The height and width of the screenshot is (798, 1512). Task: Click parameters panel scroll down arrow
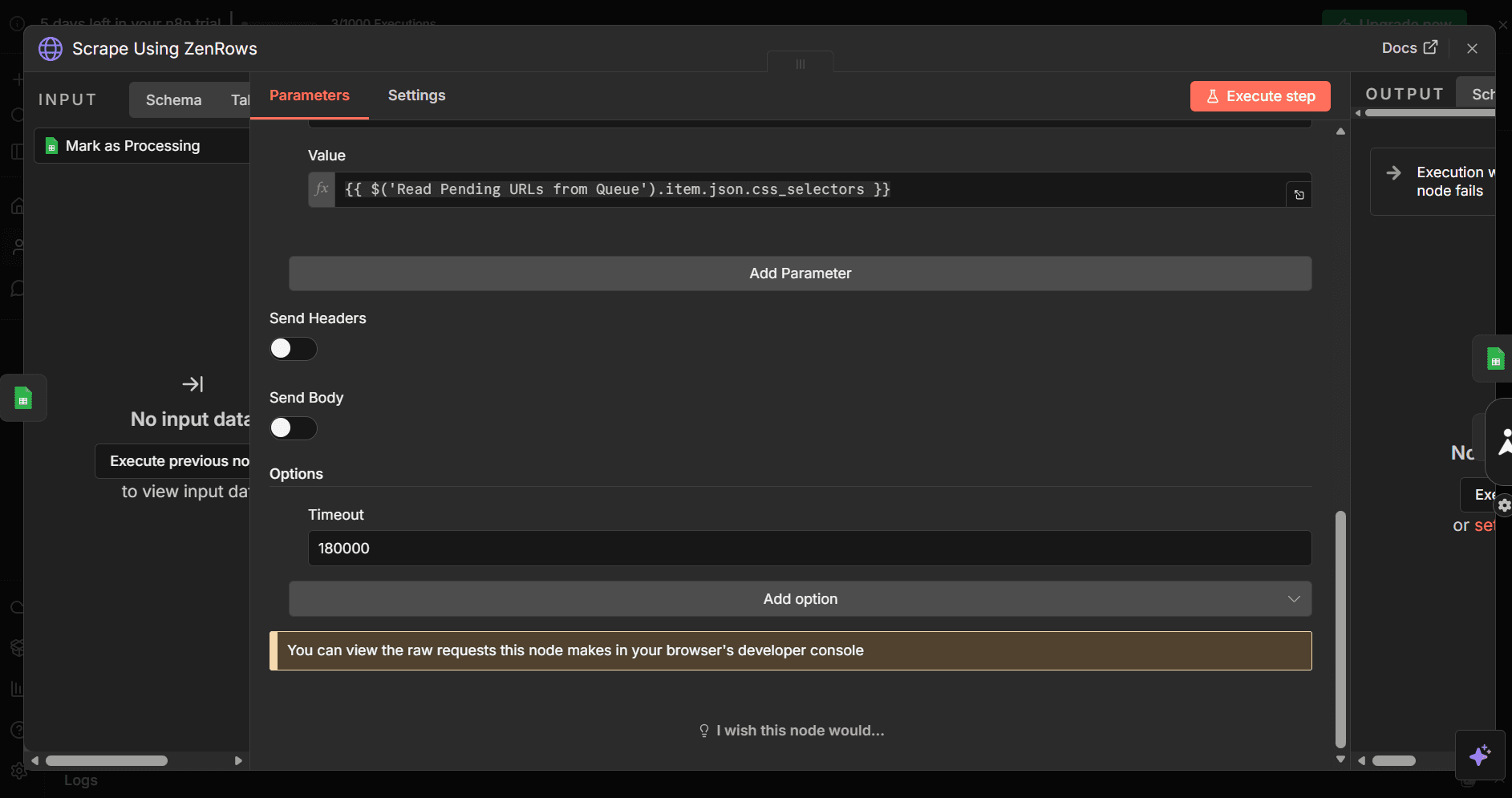tap(1340, 759)
